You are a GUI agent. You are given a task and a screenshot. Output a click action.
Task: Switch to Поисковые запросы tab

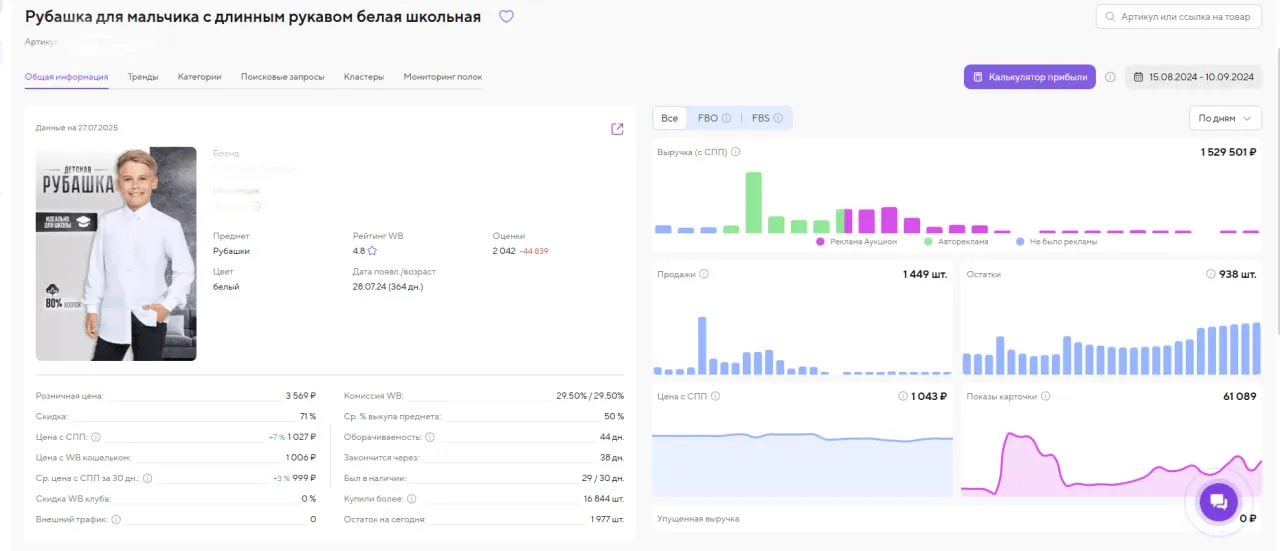[x=282, y=77]
